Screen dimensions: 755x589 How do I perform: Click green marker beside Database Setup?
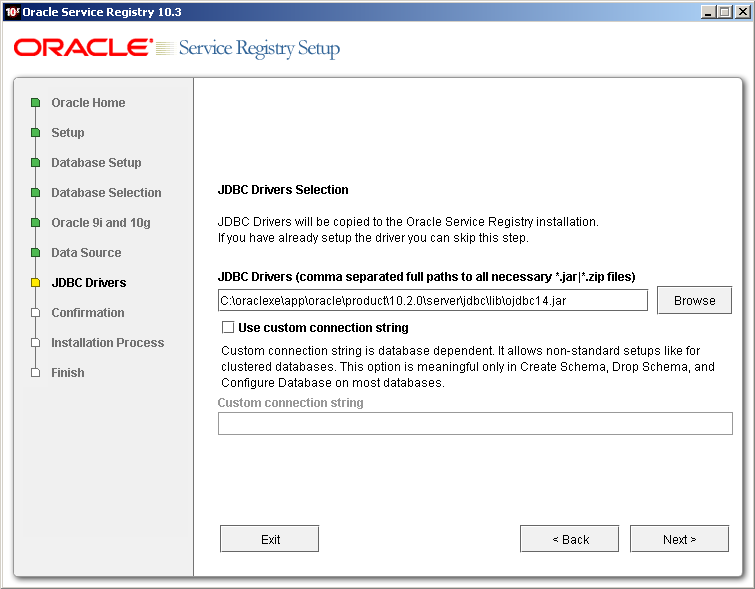pyautogui.click(x=35, y=163)
